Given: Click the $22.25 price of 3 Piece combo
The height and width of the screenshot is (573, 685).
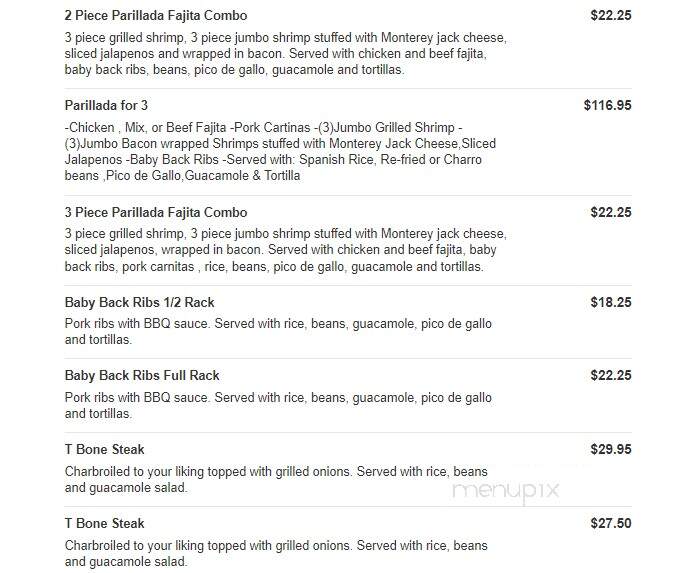Looking at the screenshot, I should 611,213.
